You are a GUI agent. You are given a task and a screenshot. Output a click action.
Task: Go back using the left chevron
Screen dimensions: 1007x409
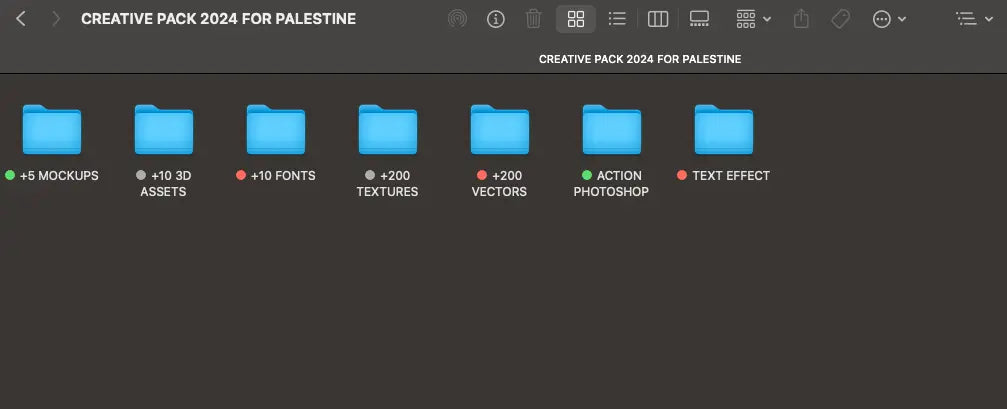tap(21, 19)
